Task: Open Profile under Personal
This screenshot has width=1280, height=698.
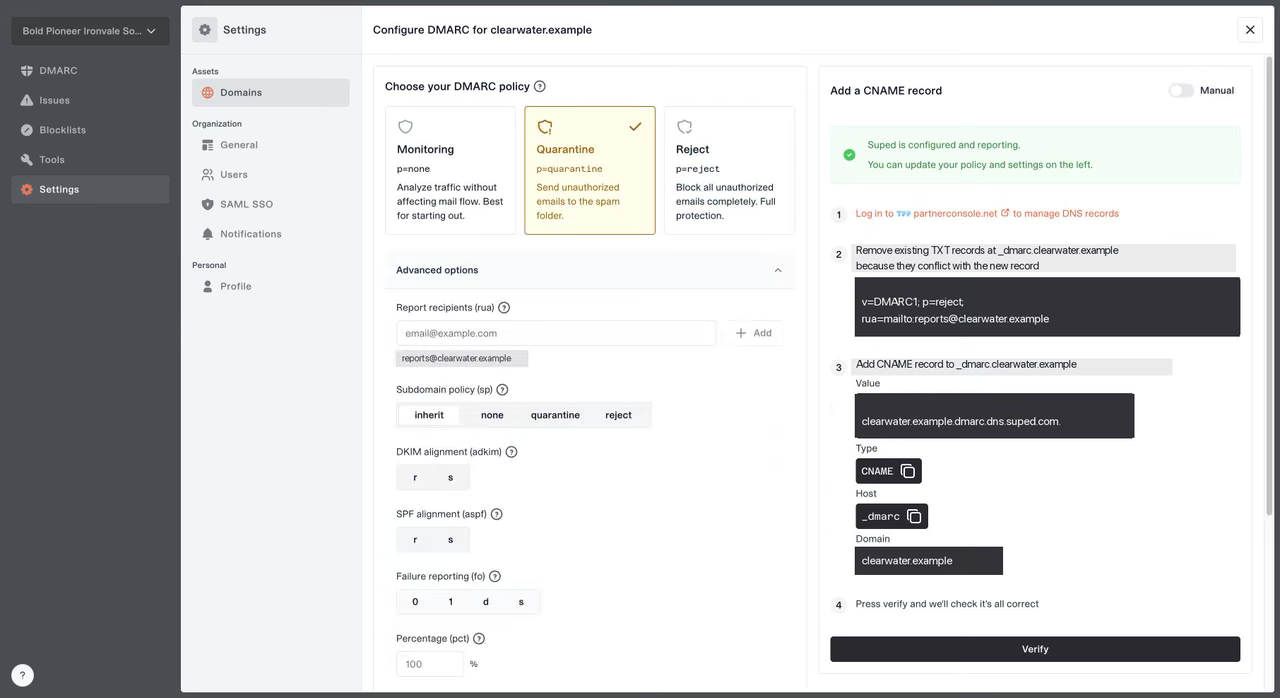Action: point(270,286)
